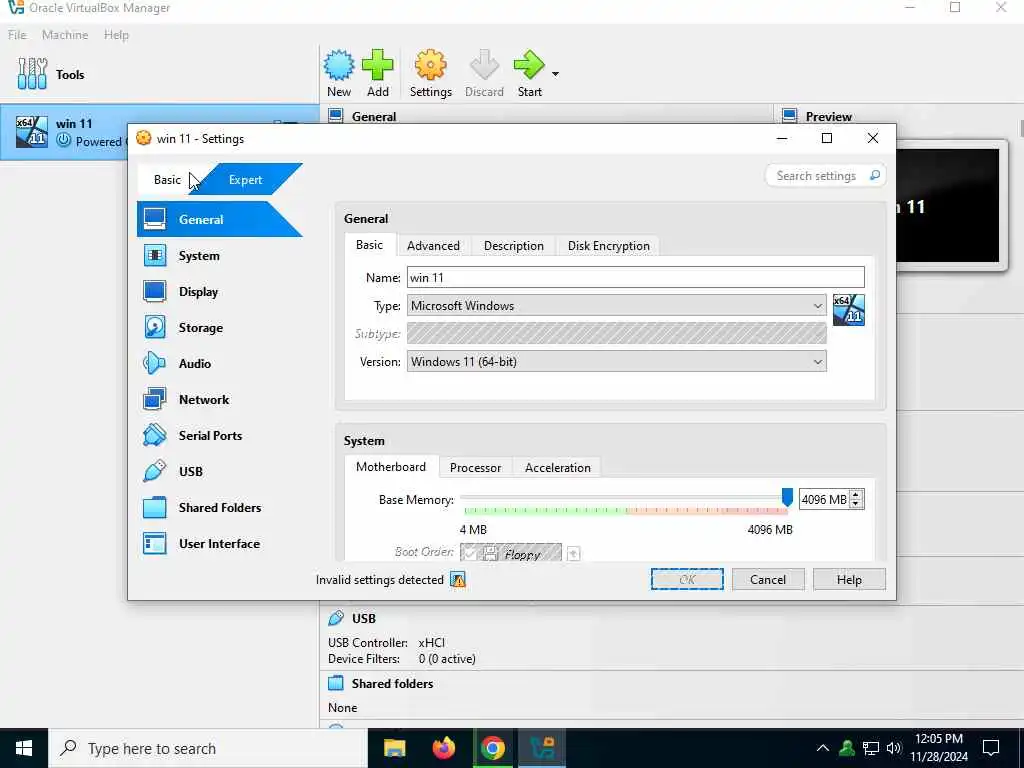Image resolution: width=1024 pixels, height=768 pixels.
Task: Select the Disk Encryption tab
Action: (608, 246)
